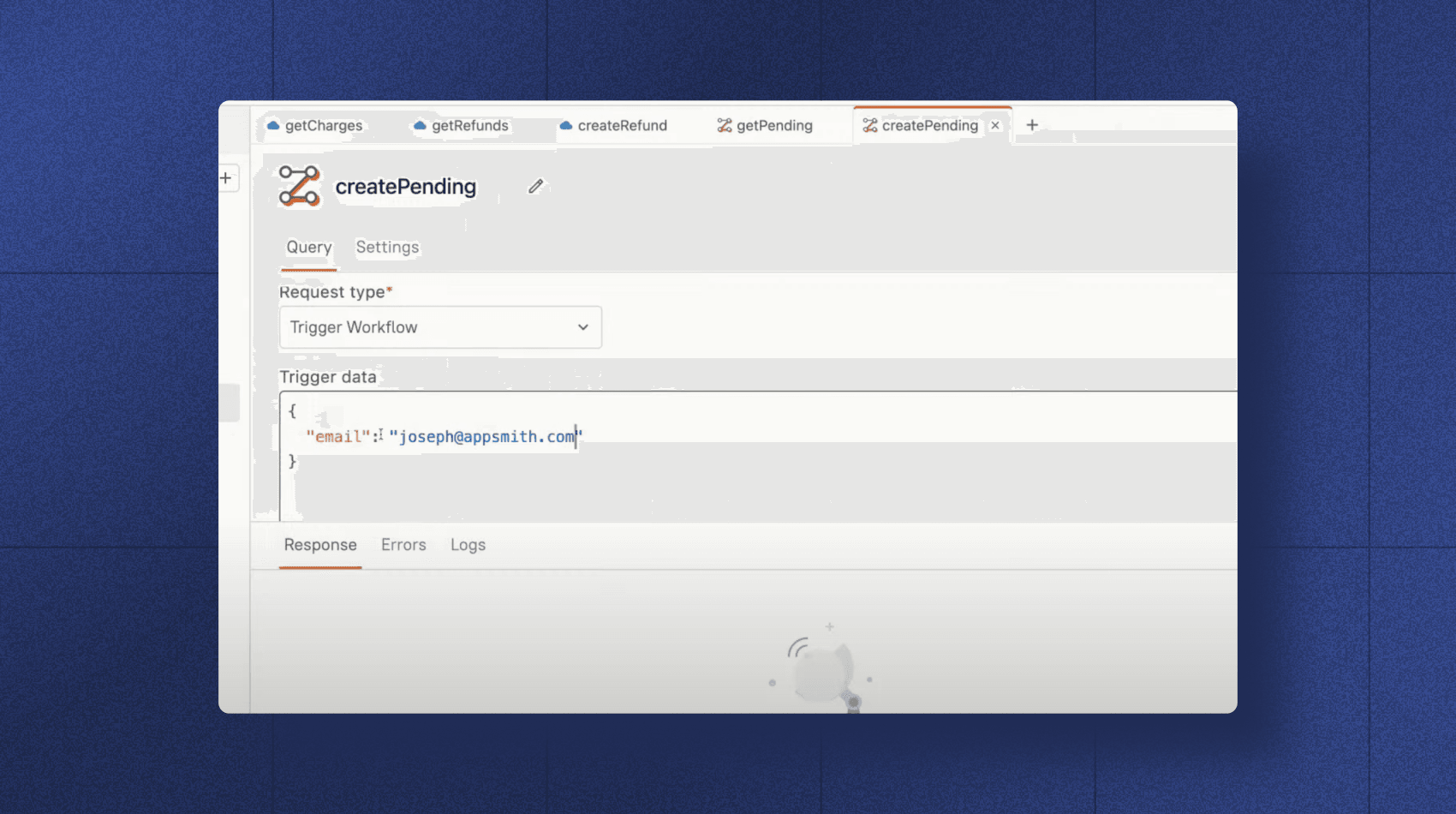The width and height of the screenshot is (1456, 814).
Task: Switch to the getPending query
Action: pyautogui.click(x=773, y=125)
